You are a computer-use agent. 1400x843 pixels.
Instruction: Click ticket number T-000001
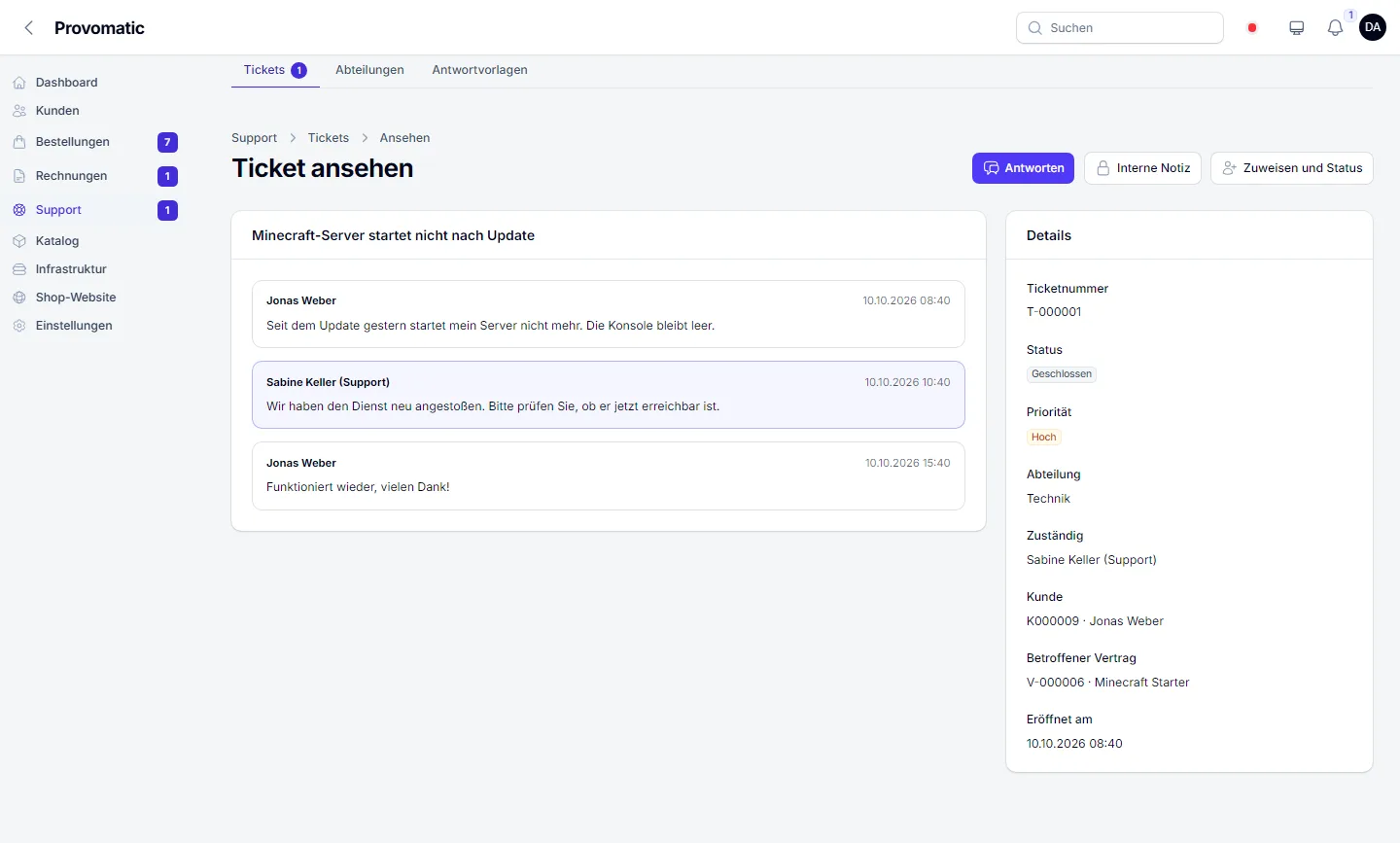[1054, 312]
